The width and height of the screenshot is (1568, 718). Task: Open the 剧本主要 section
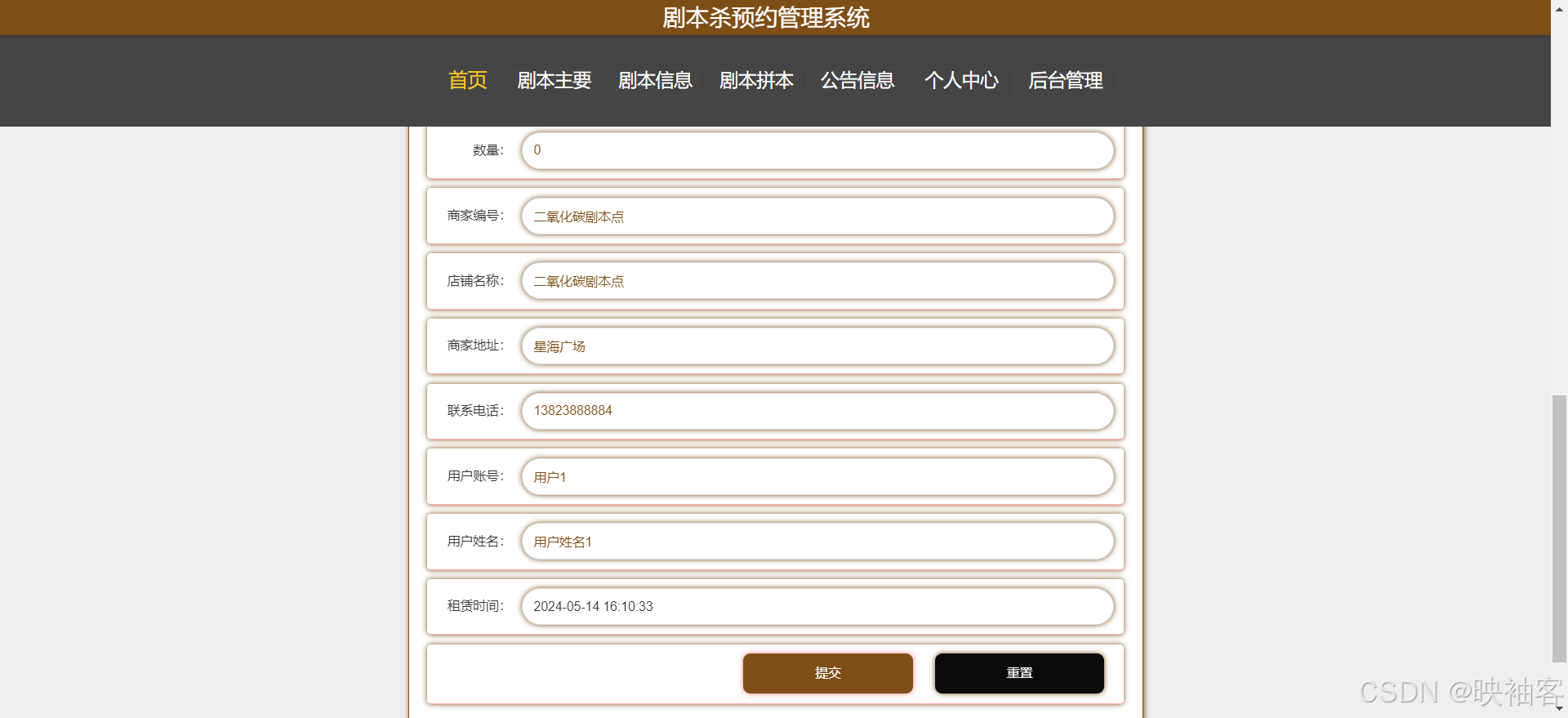(x=554, y=80)
